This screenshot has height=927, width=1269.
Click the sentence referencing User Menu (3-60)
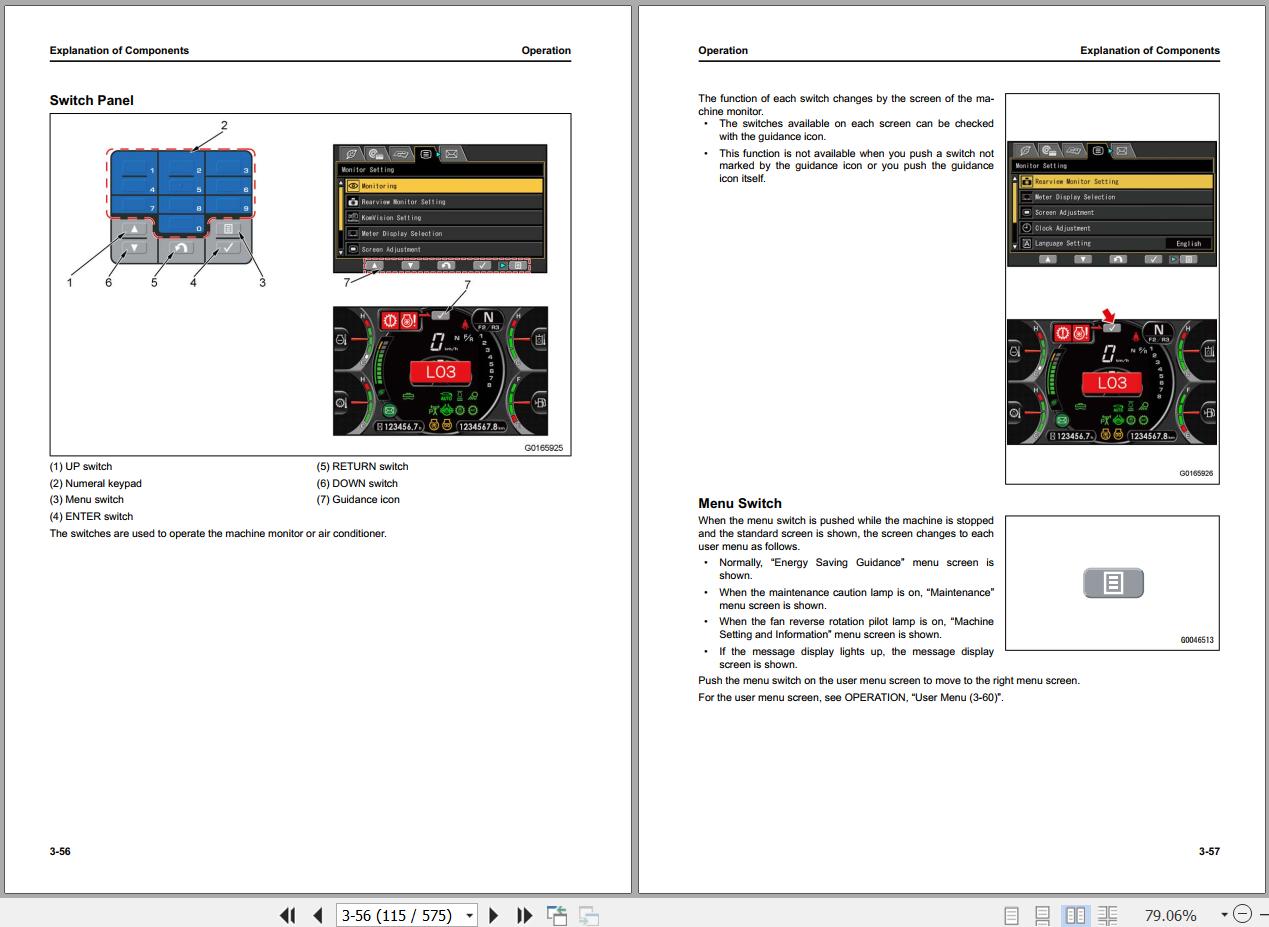coord(851,697)
